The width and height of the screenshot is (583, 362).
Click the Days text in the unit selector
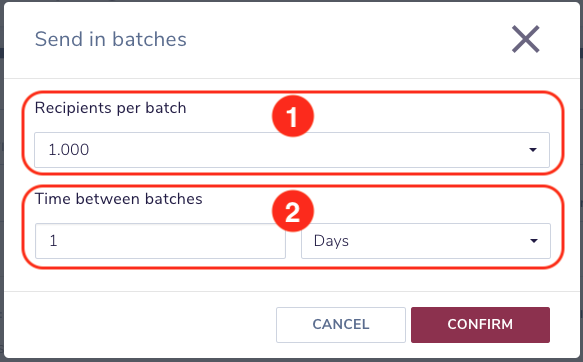pyautogui.click(x=331, y=241)
